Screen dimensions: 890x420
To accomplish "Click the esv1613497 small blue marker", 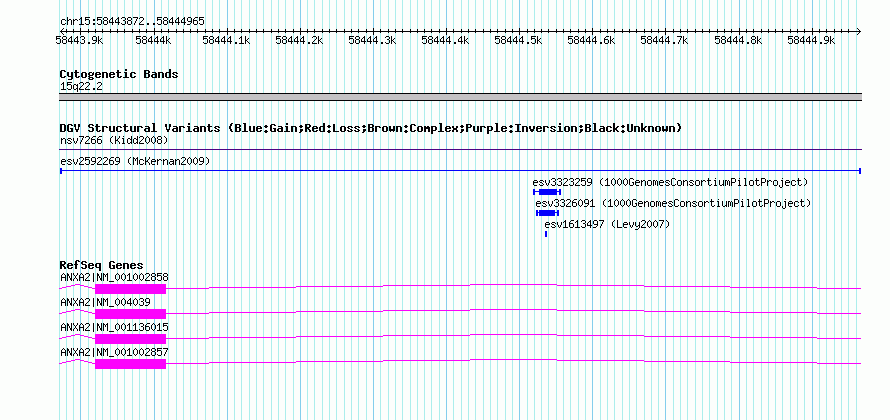I will click(546, 234).
